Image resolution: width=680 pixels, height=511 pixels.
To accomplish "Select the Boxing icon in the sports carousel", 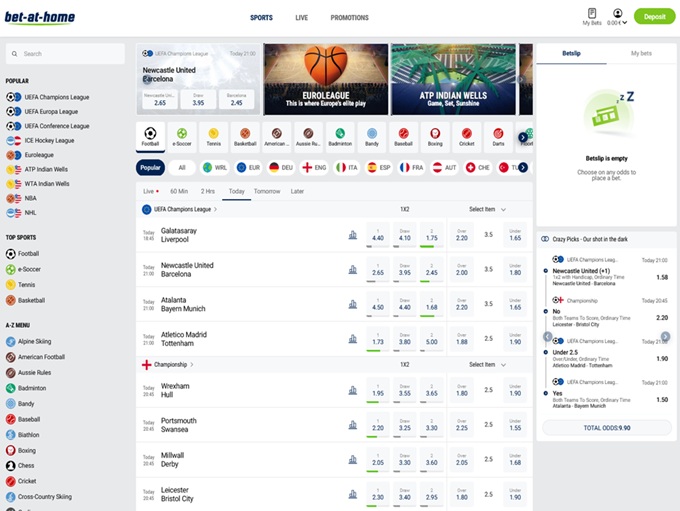I will [435, 137].
